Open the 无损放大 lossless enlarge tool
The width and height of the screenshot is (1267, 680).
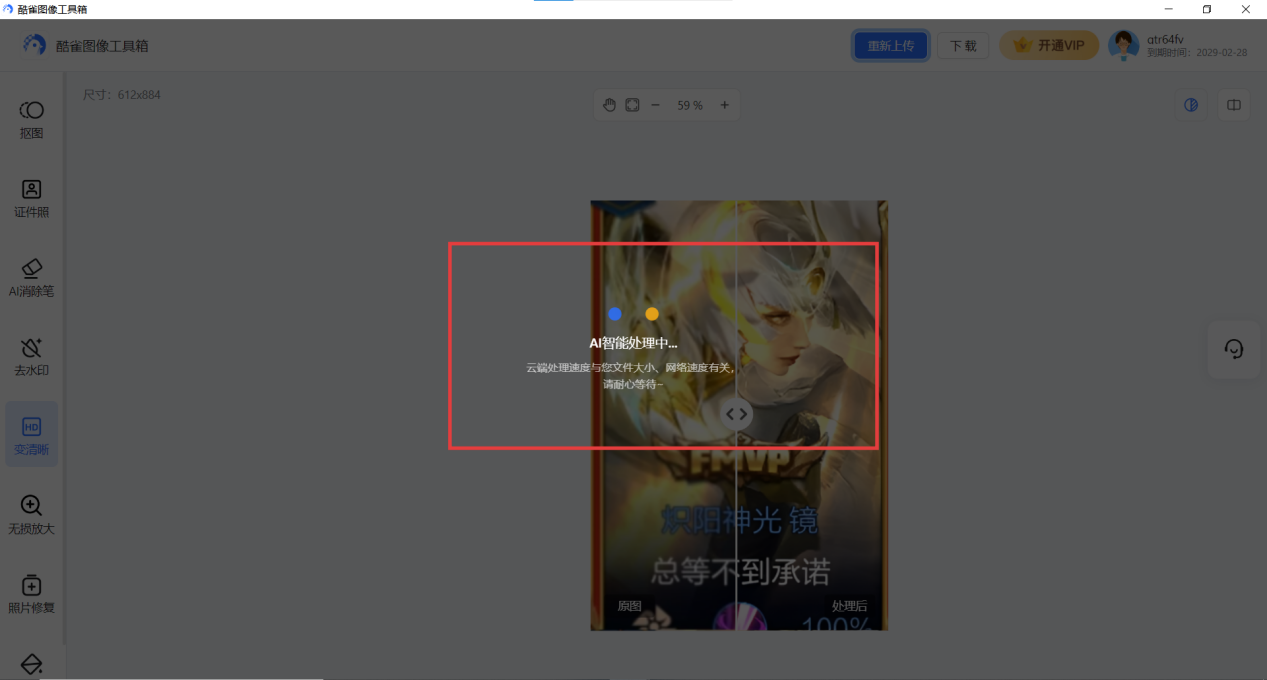coord(31,514)
